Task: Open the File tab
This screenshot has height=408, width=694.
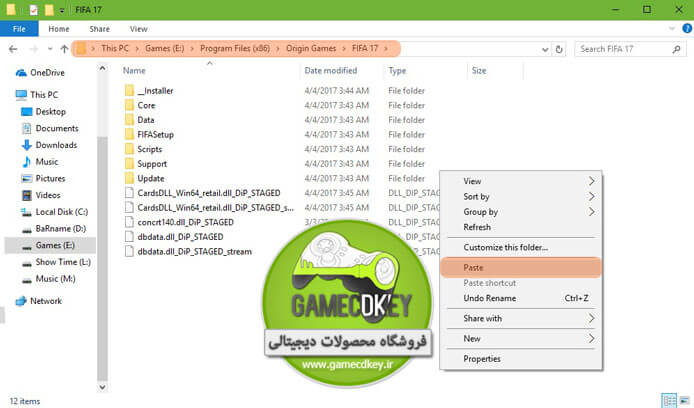Action: 19,29
